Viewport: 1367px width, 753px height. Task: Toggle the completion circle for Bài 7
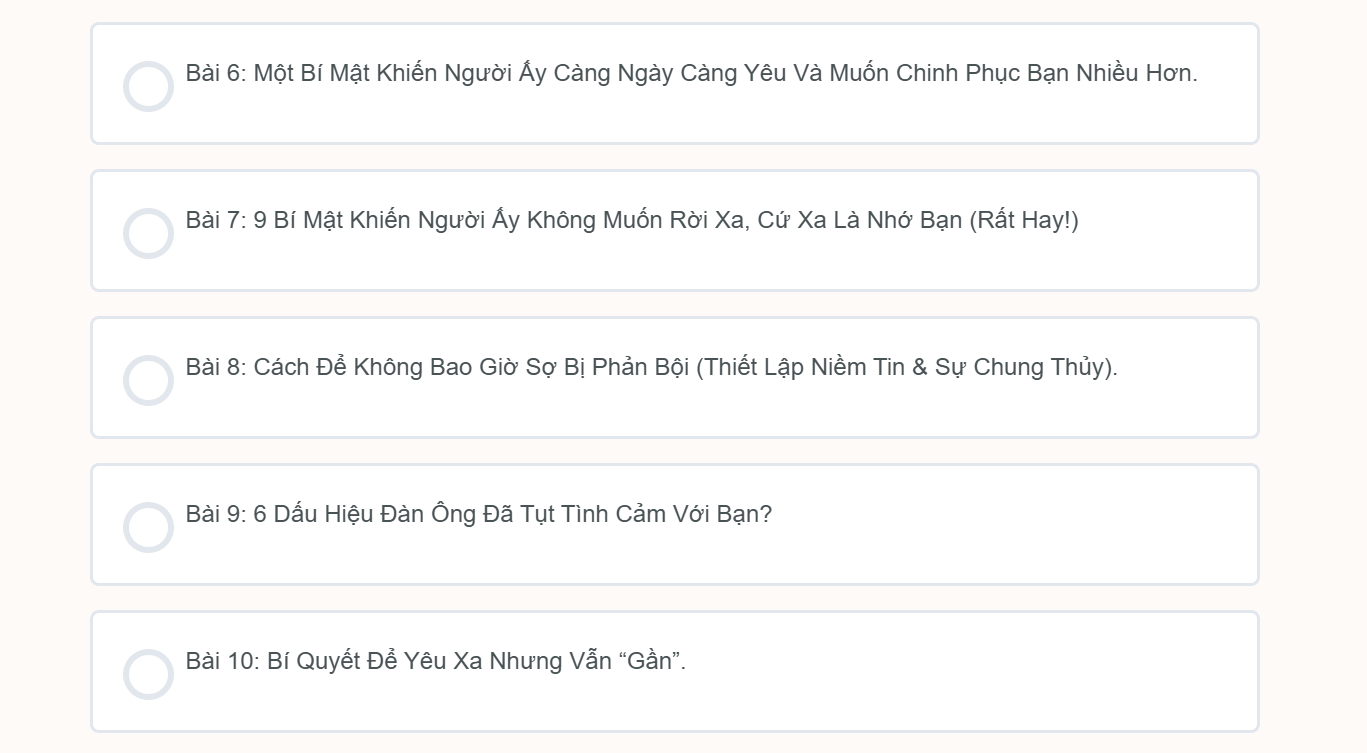pos(148,233)
